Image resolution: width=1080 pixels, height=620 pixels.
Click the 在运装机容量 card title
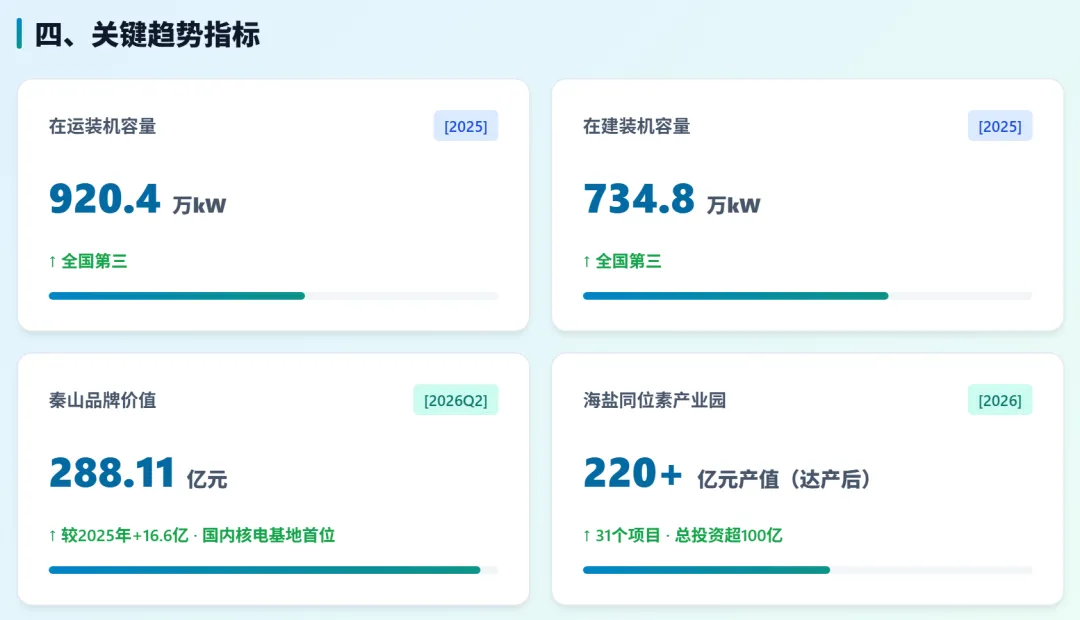(x=103, y=126)
